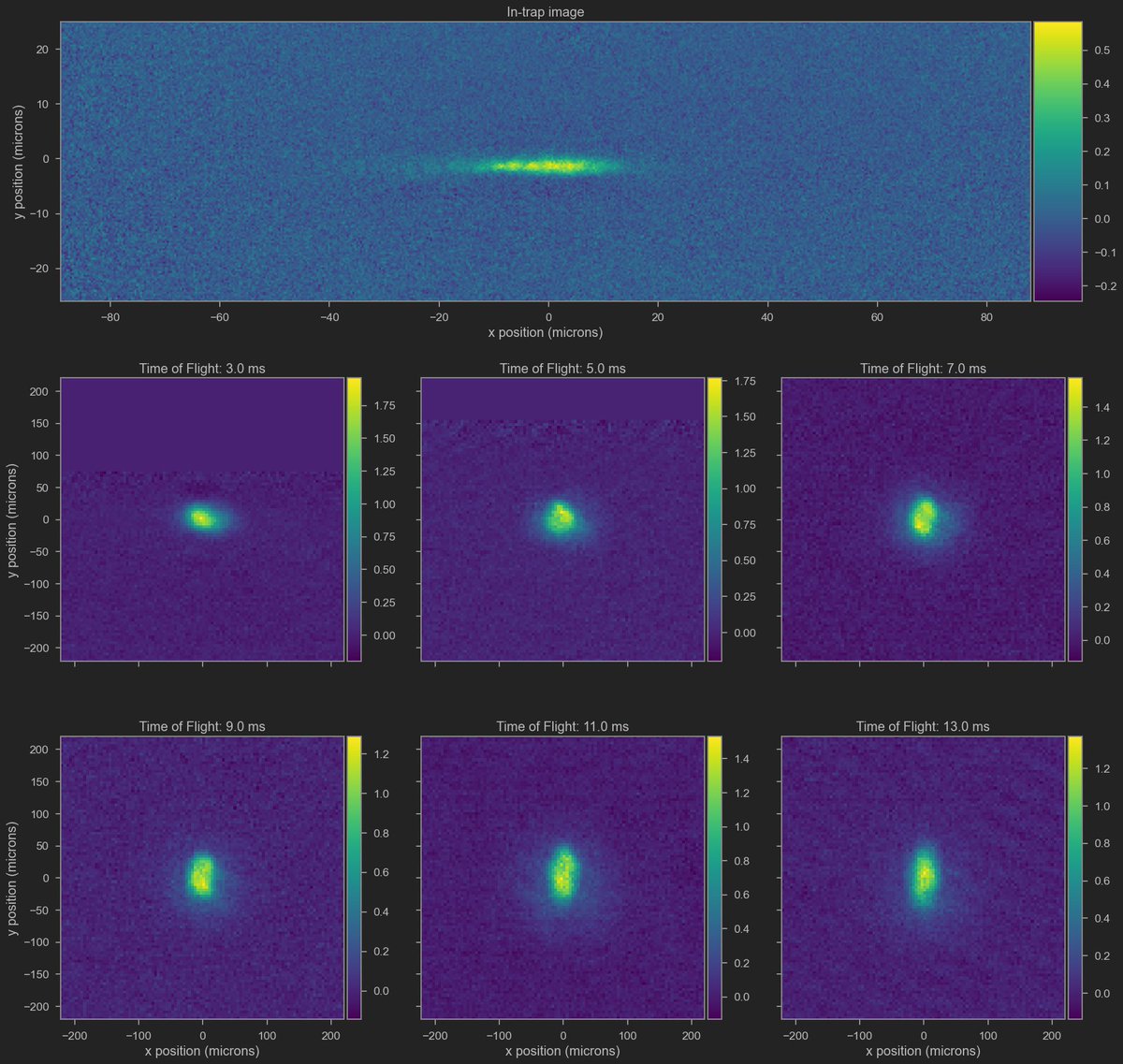The height and width of the screenshot is (1064, 1123).
Task: Select the "Time of Flight: 13.0 ms" title
Action: click(x=923, y=726)
